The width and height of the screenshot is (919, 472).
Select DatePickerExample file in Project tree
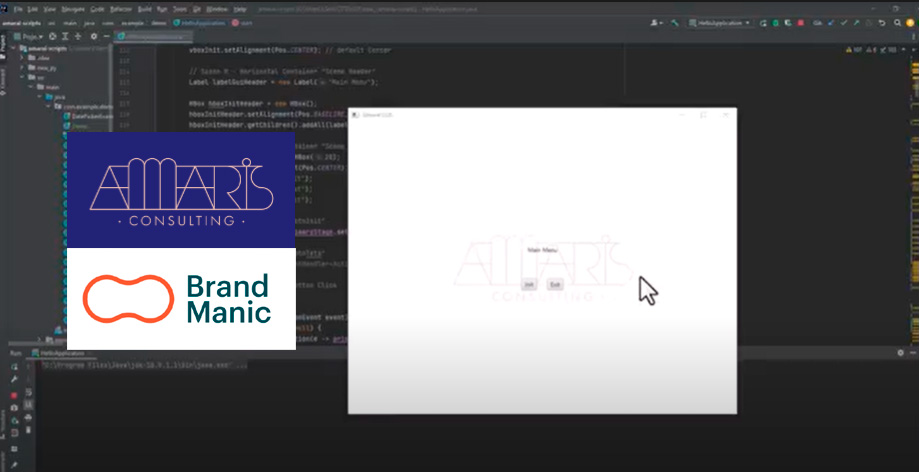(x=88, y=116)
